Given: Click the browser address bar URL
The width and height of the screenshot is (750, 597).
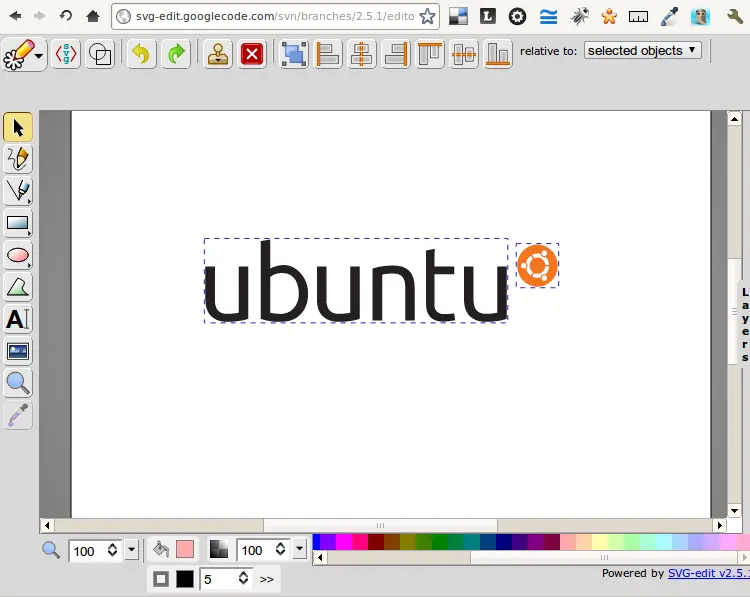Looking at the screenshot, I should [x=275, y=16].
